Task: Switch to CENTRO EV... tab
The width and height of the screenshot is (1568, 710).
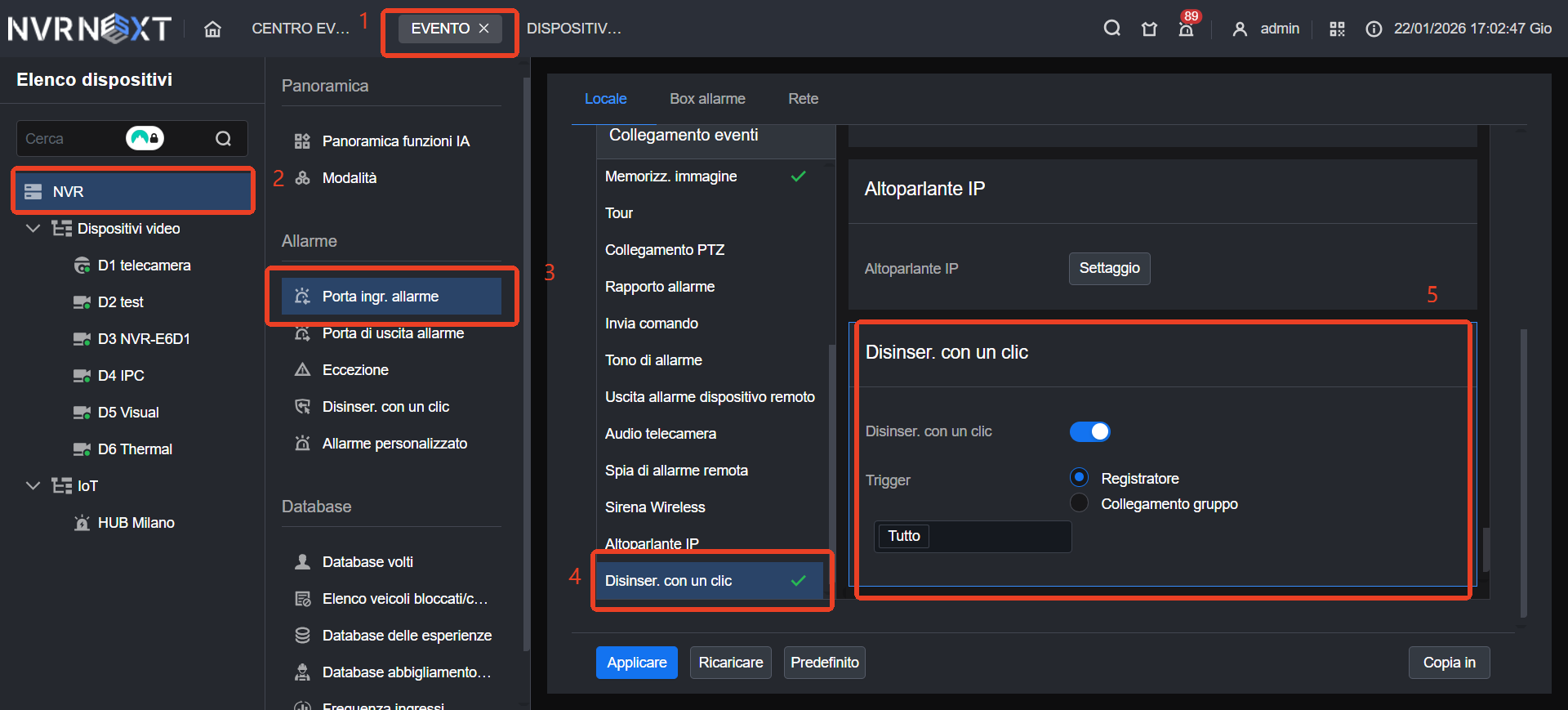Action: click(301, 29)
